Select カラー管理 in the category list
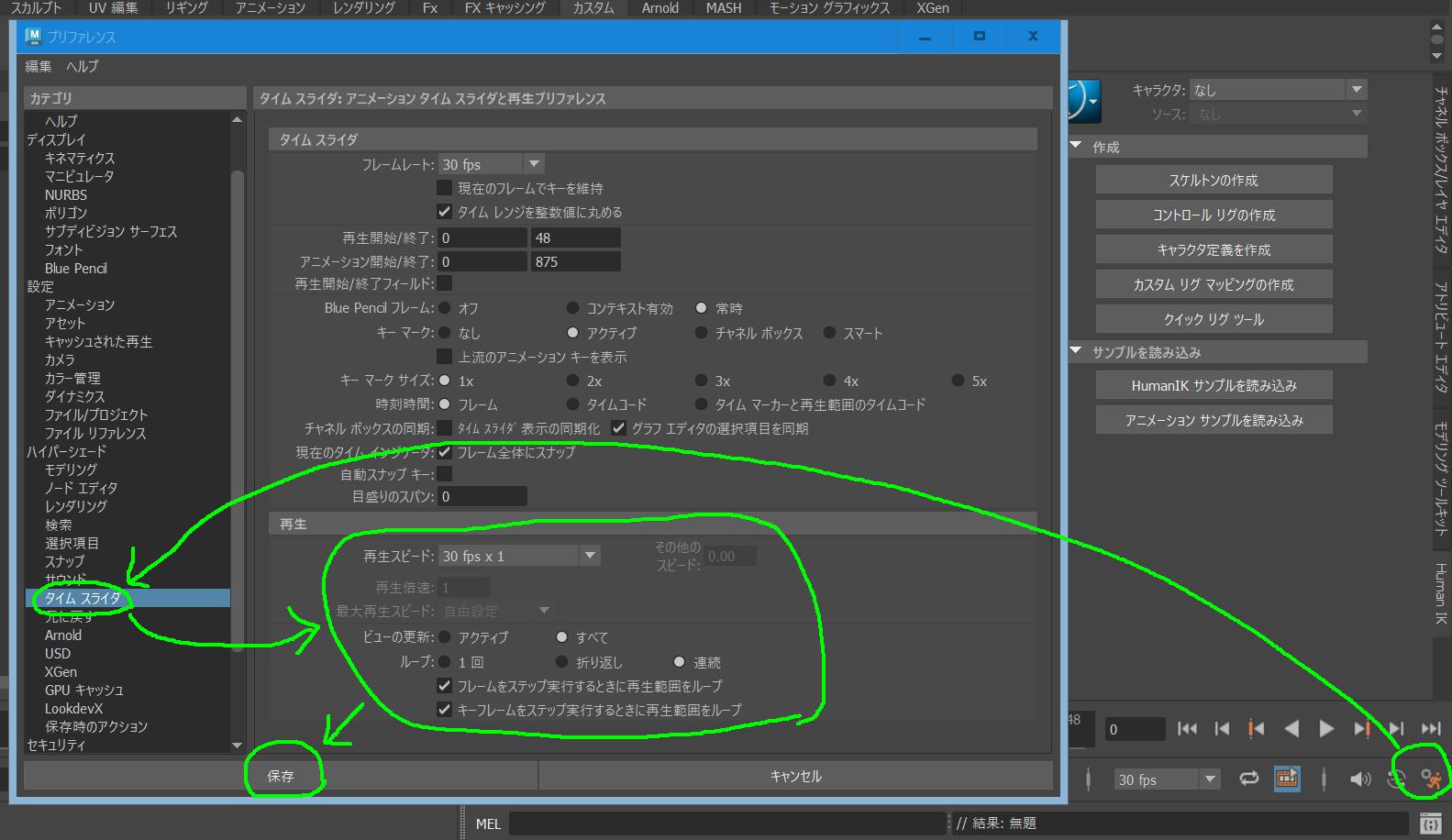 pyautogui.click(x=72, y=378)
